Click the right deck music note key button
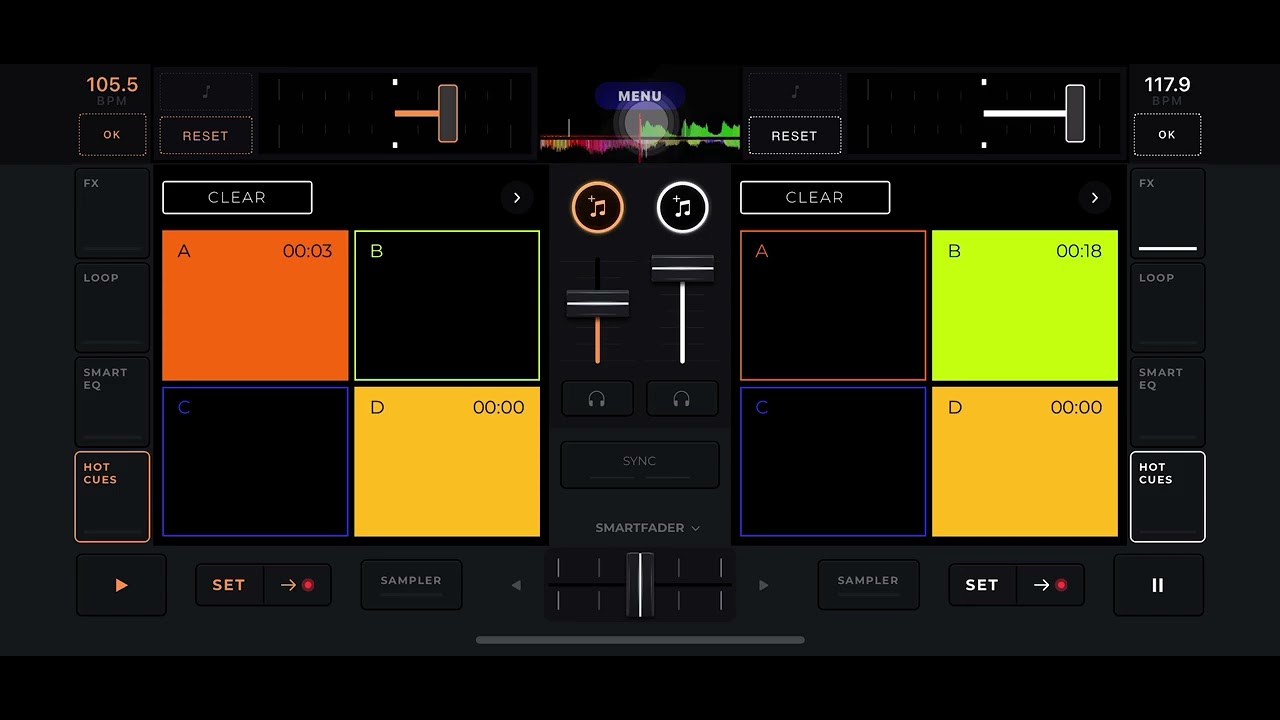 795,92
